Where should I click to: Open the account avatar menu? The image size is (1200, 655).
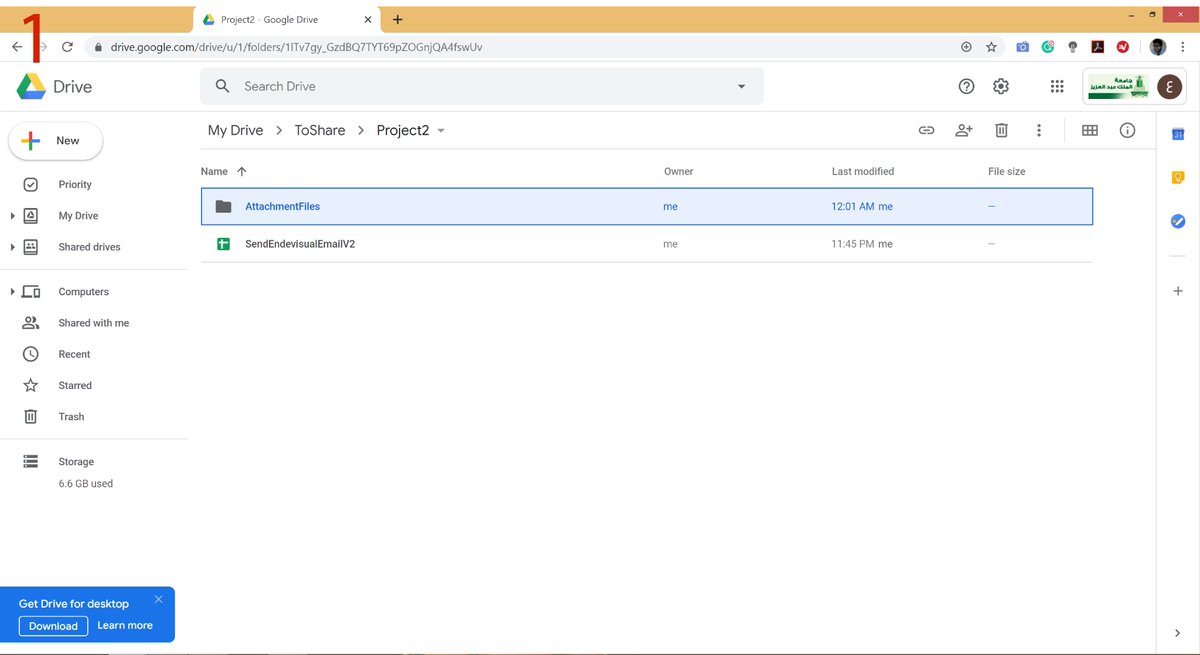1170,87
